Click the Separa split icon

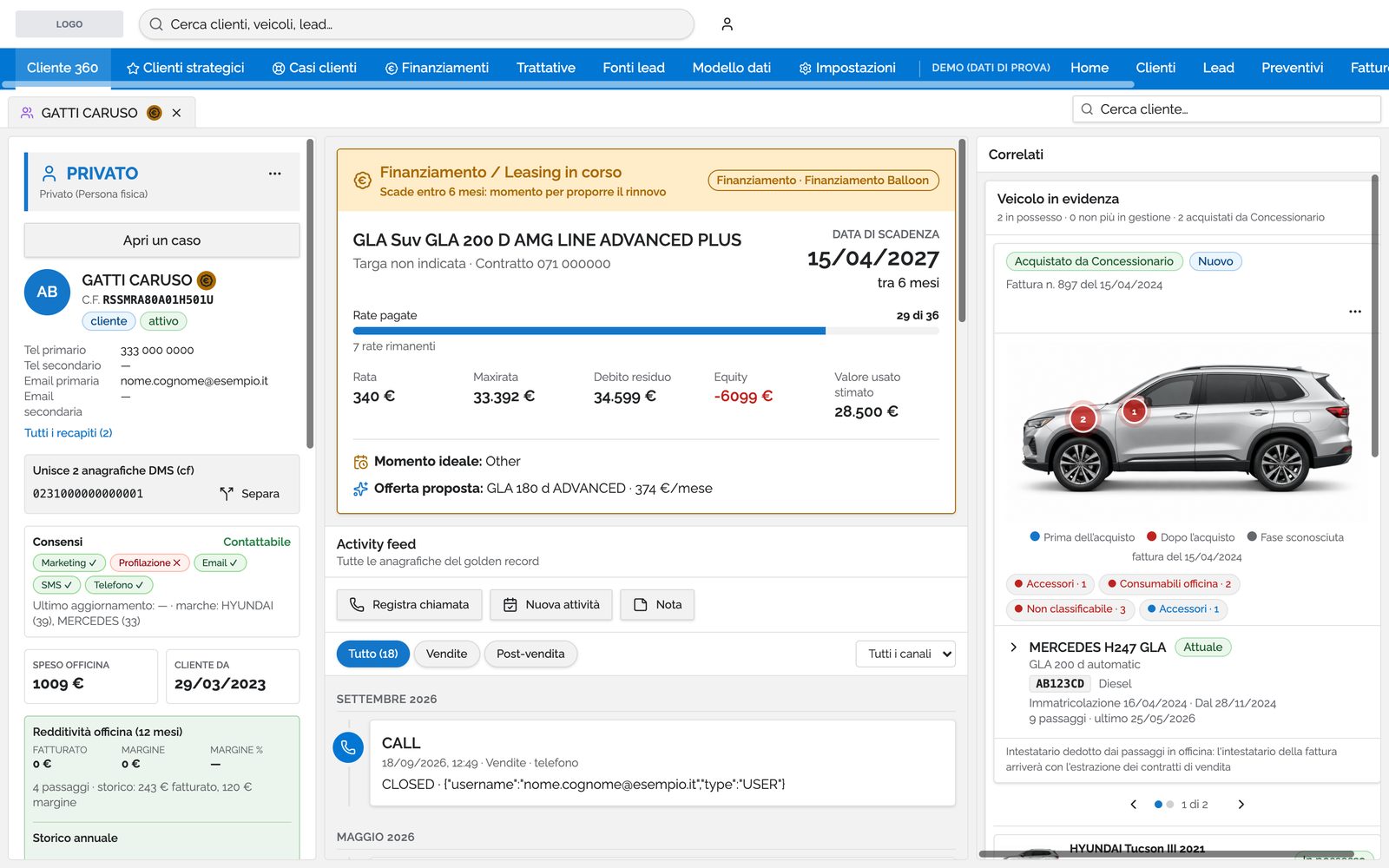click(x=227, y=493)
